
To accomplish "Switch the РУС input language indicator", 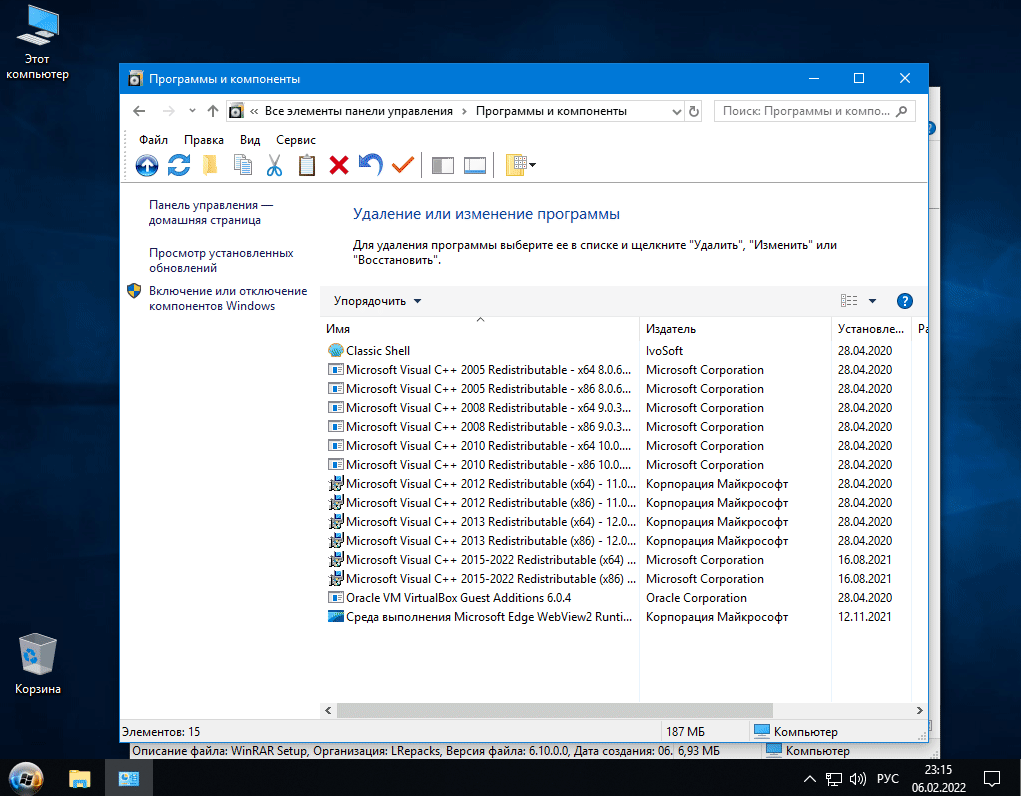I will coord(888,778).
